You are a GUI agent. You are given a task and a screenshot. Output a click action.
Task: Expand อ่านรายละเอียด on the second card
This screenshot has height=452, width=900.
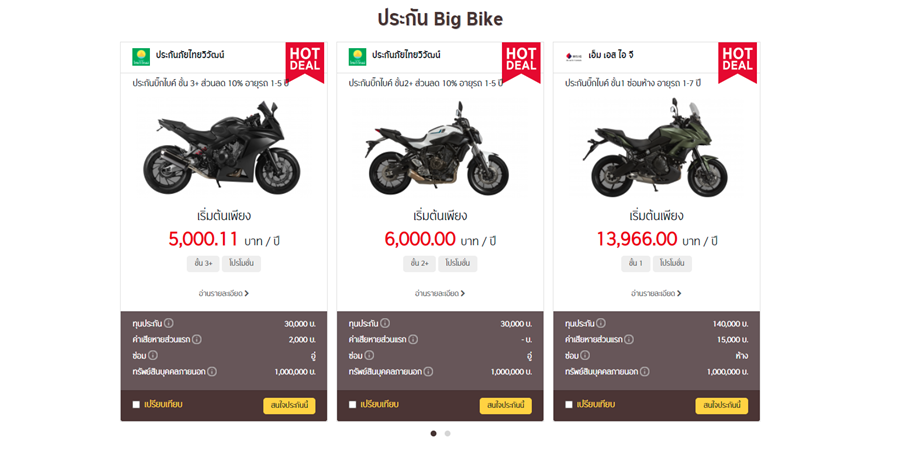point(440,293)
